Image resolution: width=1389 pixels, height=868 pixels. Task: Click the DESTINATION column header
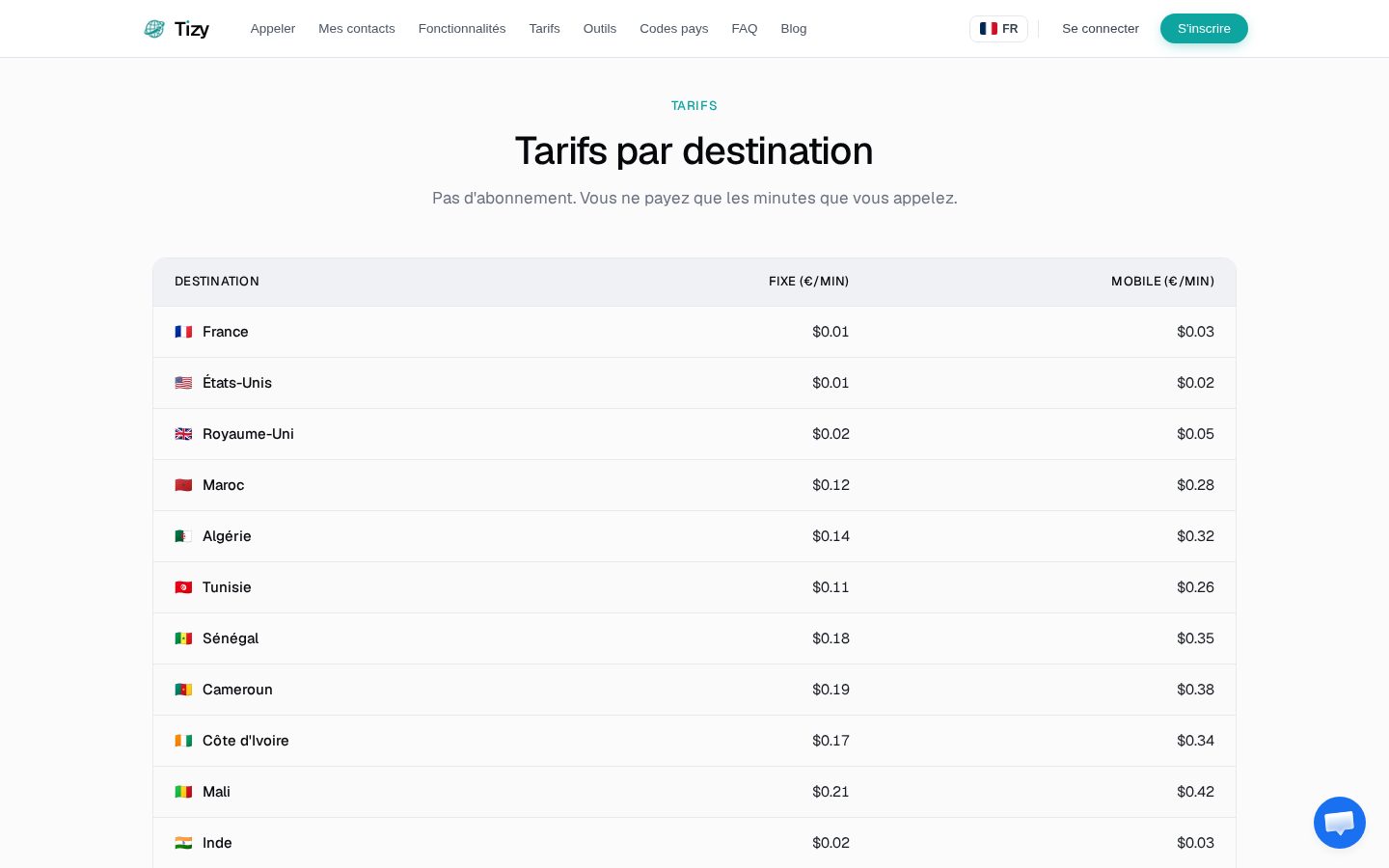pos(217,282)
